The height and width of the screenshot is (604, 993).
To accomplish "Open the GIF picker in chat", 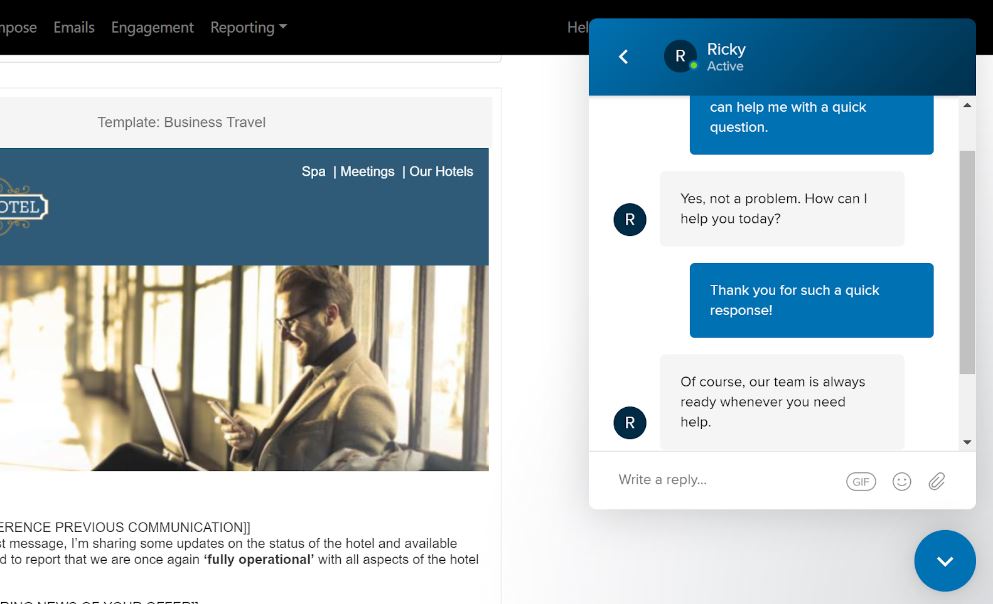I will click(x=861, y=482).
